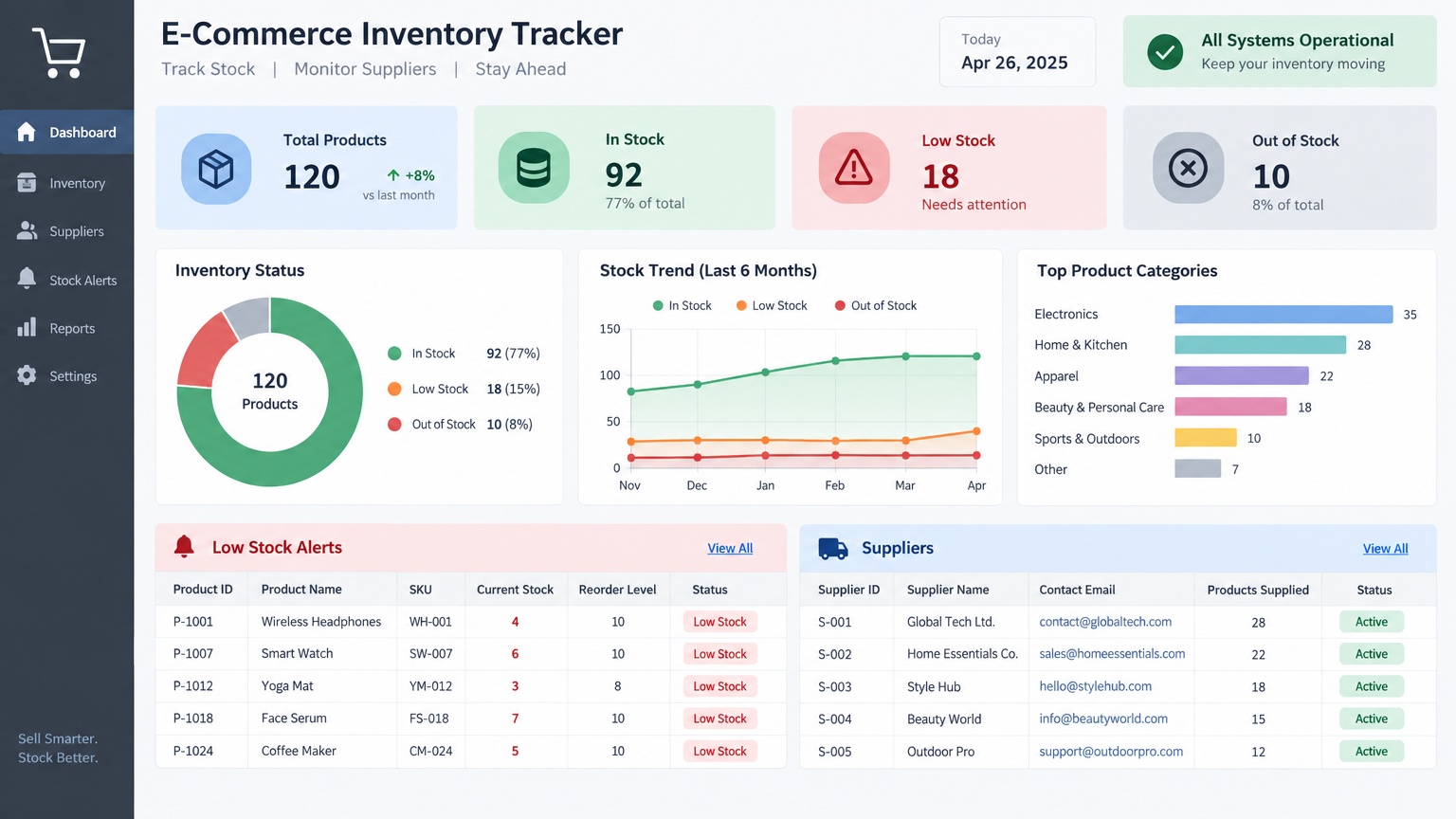Click the Reports bar chart icon

27,327
